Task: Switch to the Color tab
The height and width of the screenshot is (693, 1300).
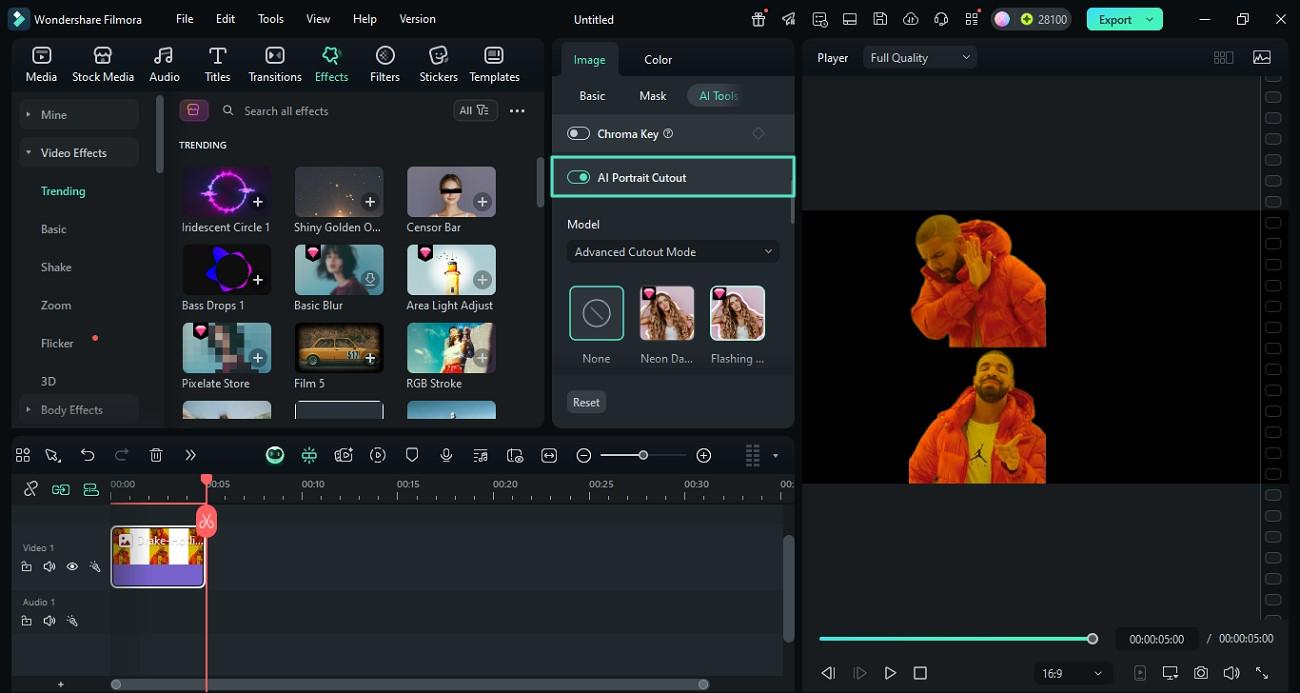Action: click(x=658, y=60)
